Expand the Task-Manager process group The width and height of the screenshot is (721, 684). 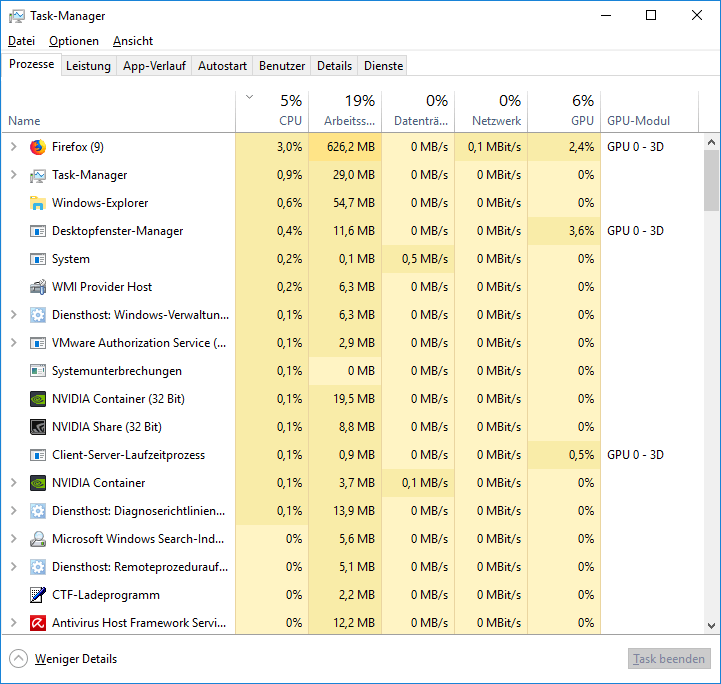pyautogui.click(x=14, y=175)
